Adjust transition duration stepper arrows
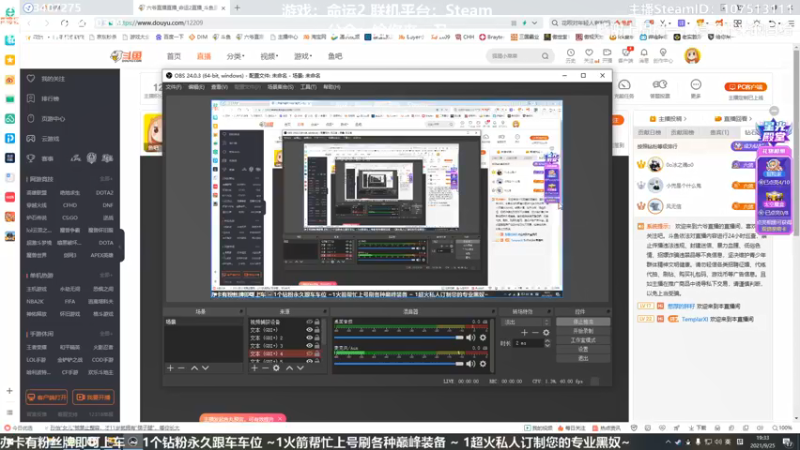 point(547,343)
